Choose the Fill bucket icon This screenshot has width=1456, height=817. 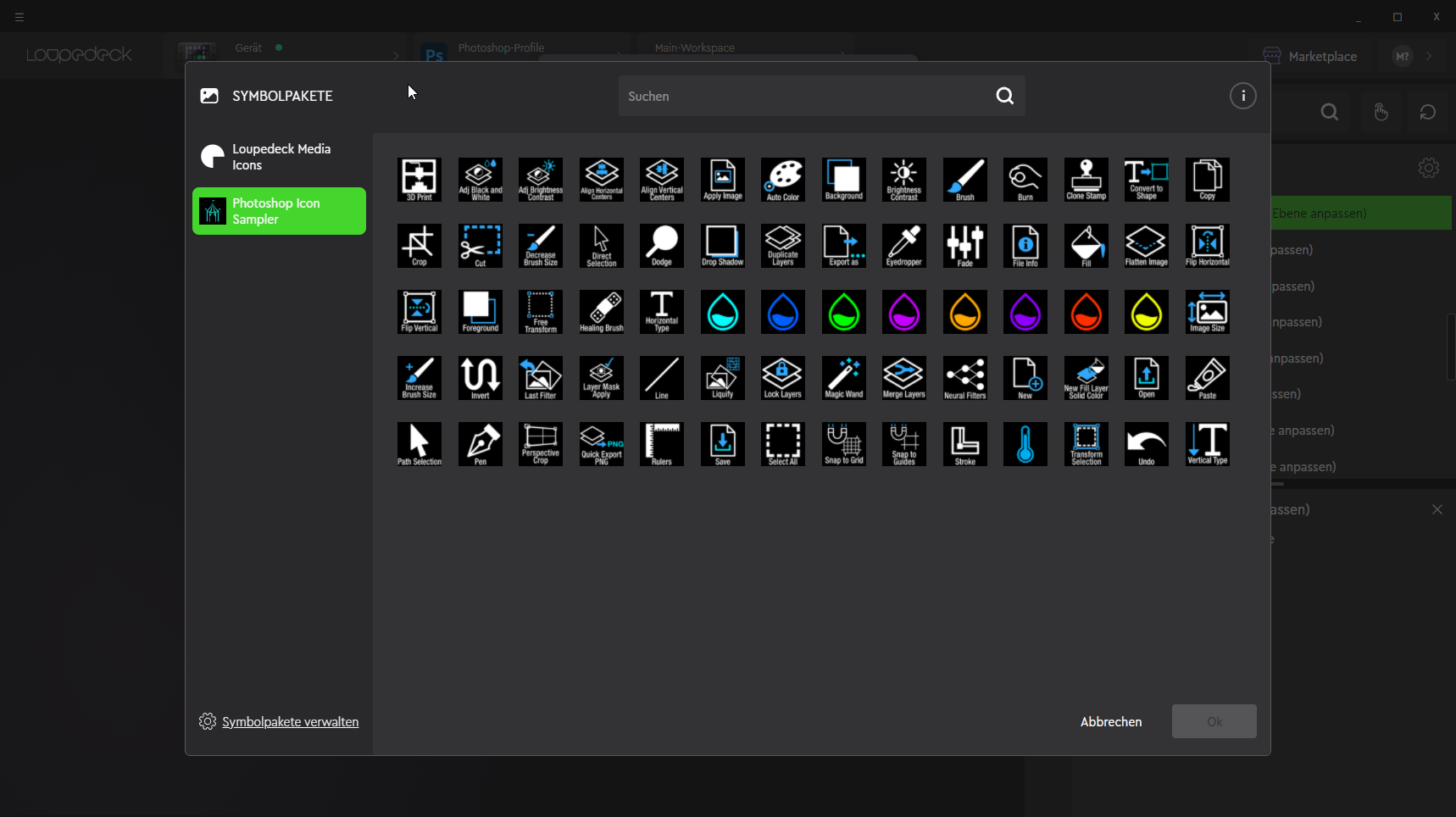click(x=1086, y=246)
